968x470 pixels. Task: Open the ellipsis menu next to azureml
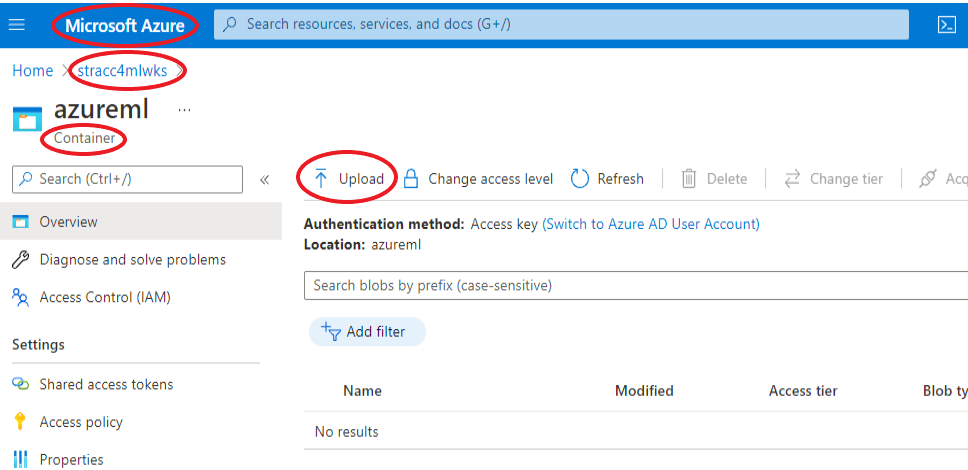tap(184, 109)
